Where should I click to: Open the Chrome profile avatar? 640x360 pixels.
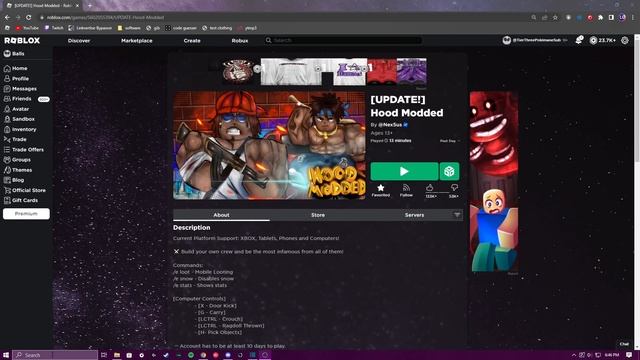pos(622,18)
